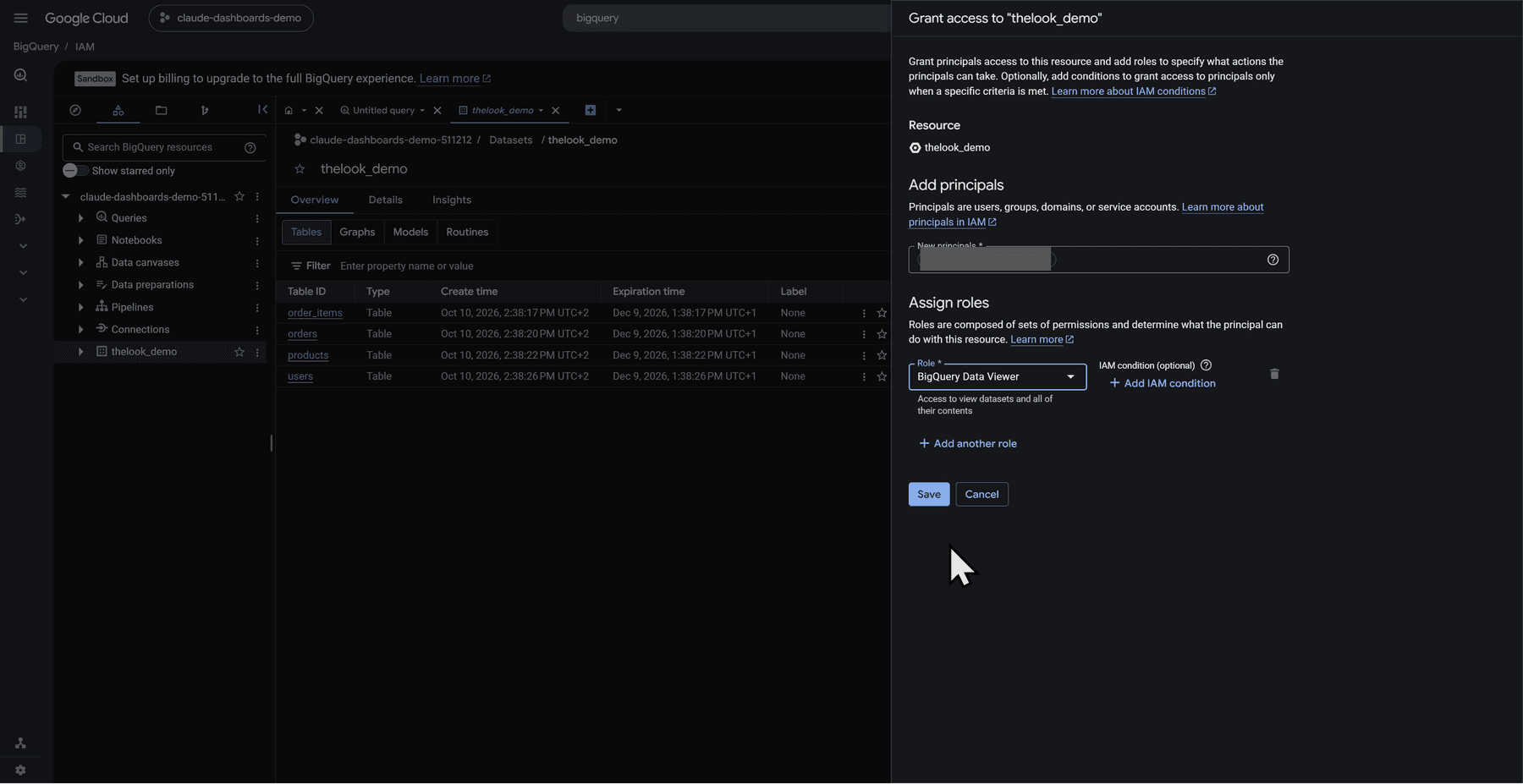Click the Search BigQuery resources field
The height and width of the screenshot is (784, 1523).
pyautogui.click(x=164, y=147)
